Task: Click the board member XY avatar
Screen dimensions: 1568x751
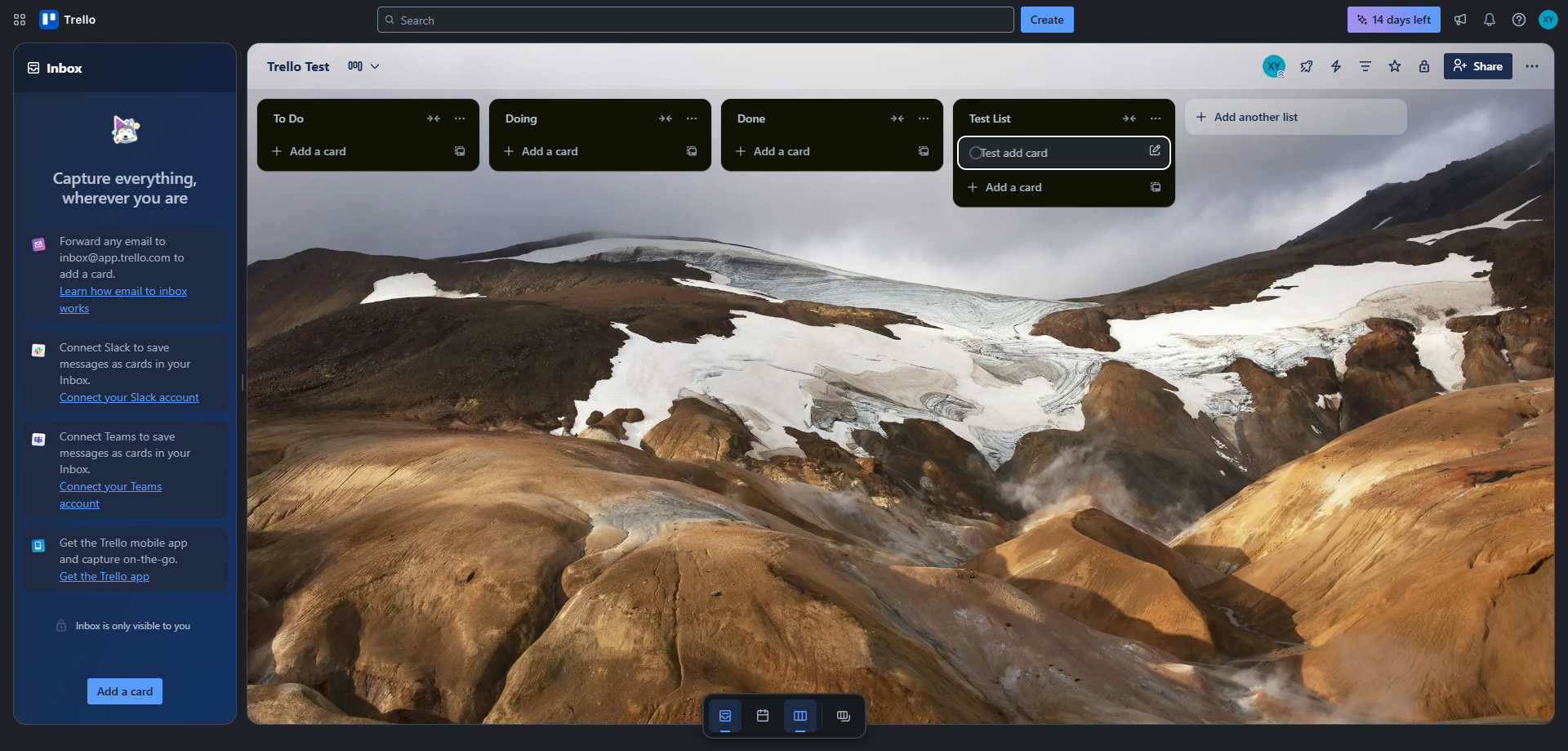Action: coord(1274,66)
